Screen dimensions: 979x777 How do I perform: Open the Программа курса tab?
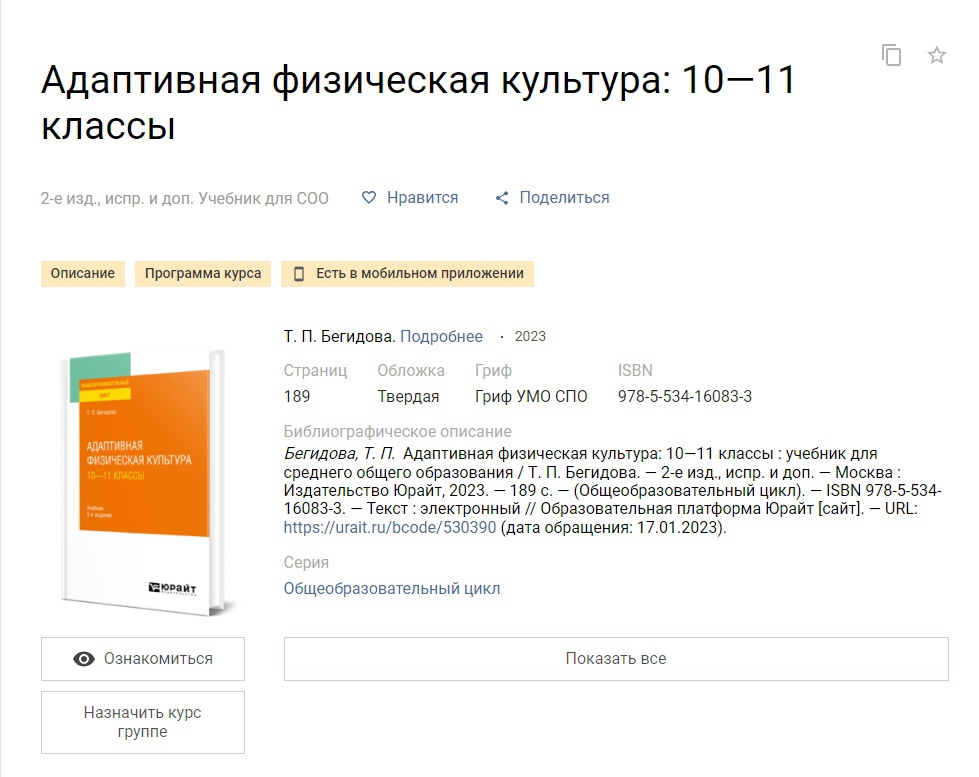[203, 274]
